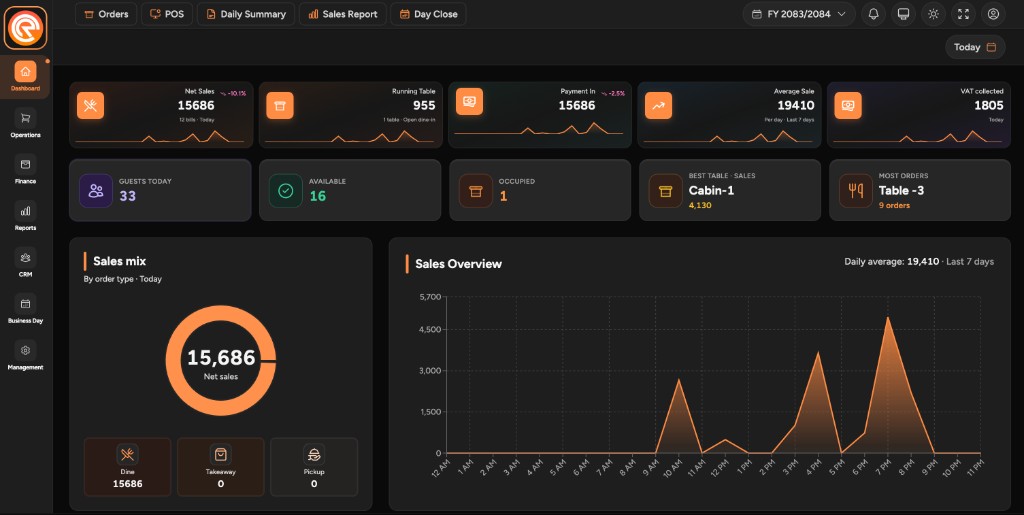Click the Occupied table icon
Viewport: 1024px width, 515px height.
[475, 191]
